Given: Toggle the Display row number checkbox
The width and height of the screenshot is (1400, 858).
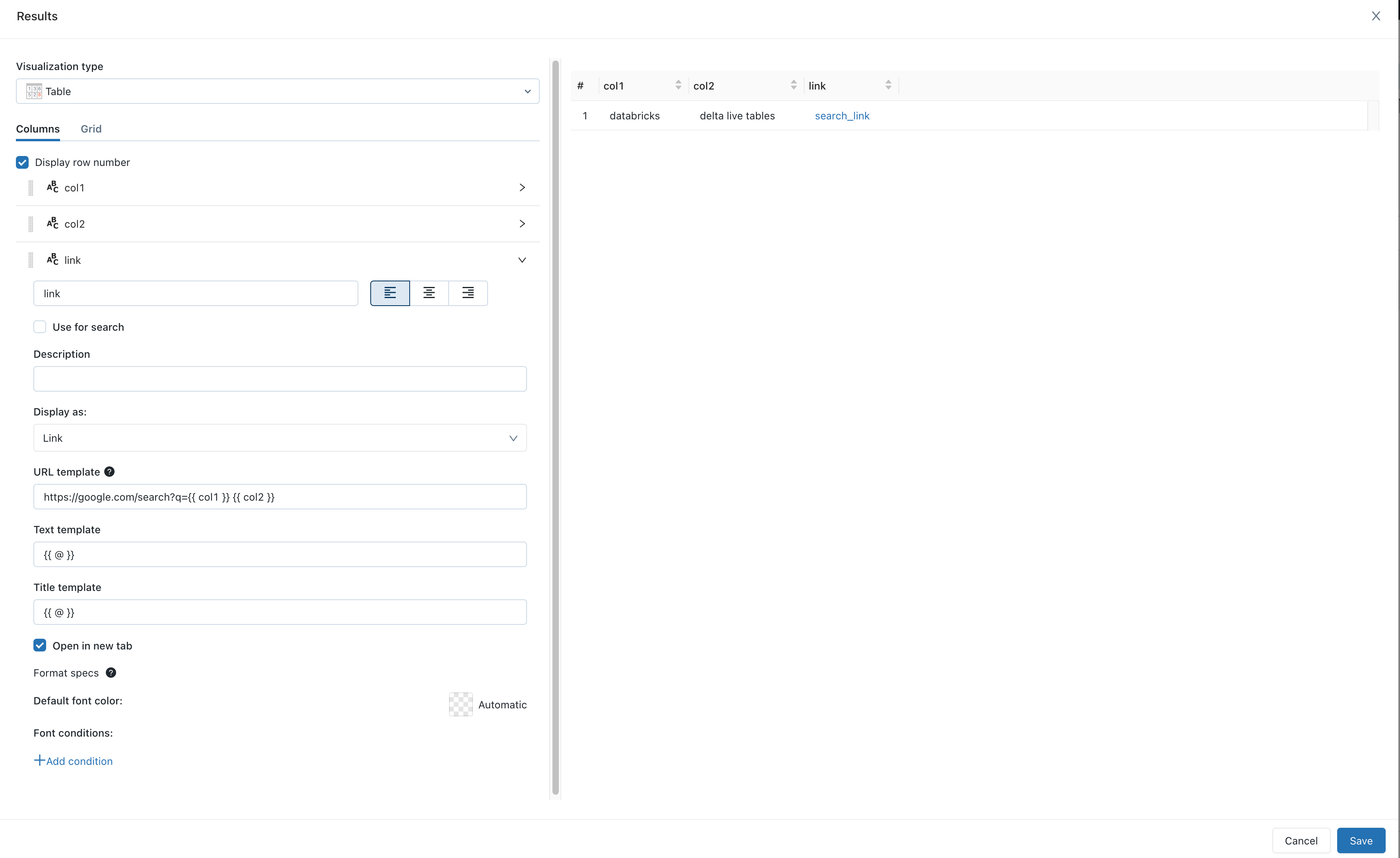Looking at the screenshot, I should pos(22,162).
